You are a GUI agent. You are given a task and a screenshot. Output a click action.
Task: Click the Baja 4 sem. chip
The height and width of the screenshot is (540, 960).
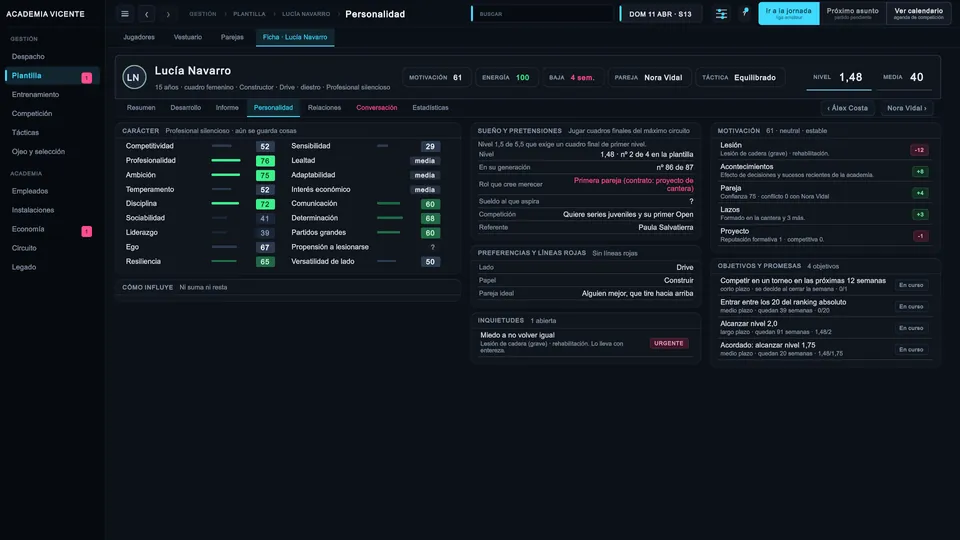[x=572, y=78]
